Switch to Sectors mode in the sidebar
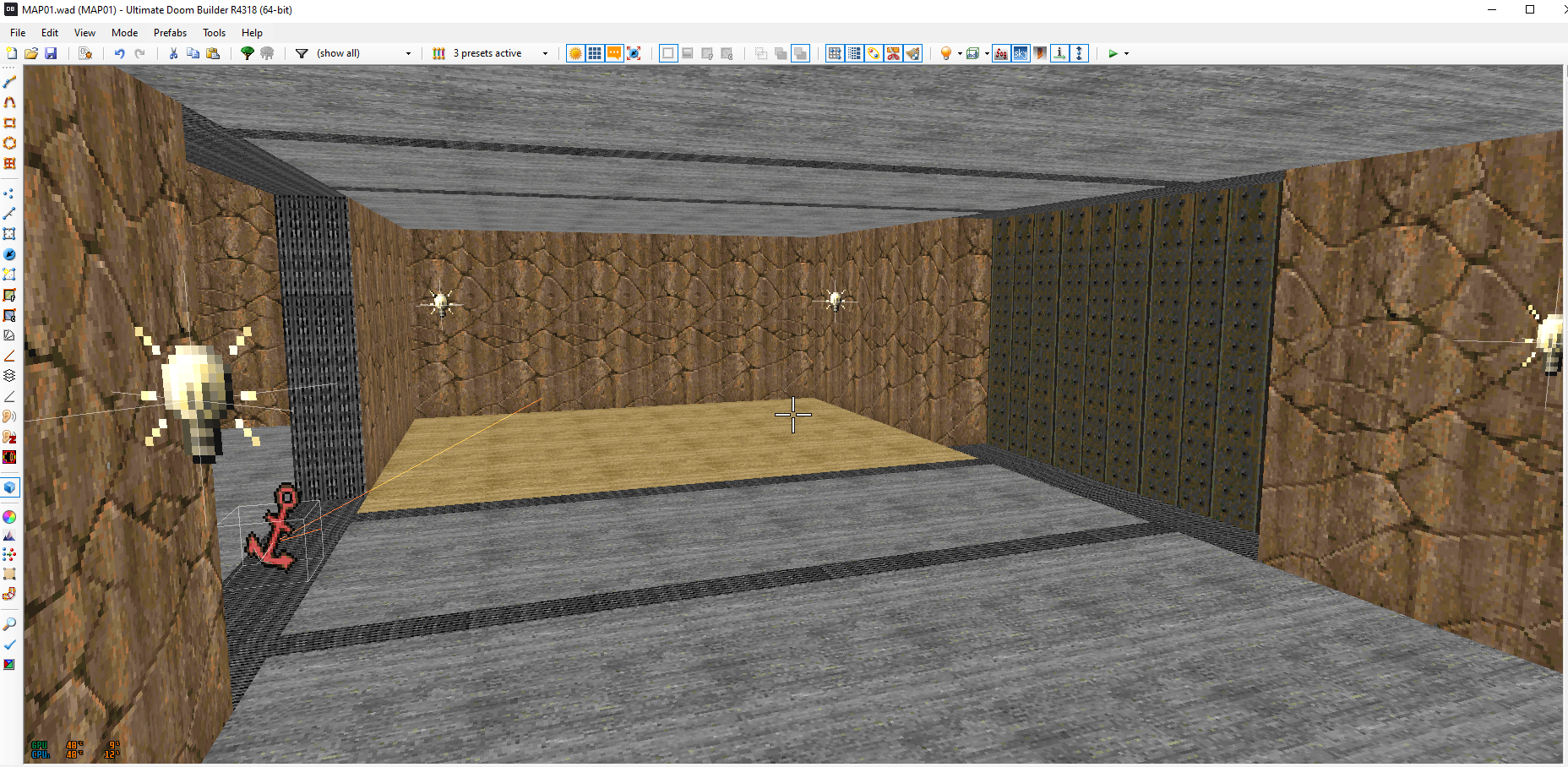 point(10,234)
